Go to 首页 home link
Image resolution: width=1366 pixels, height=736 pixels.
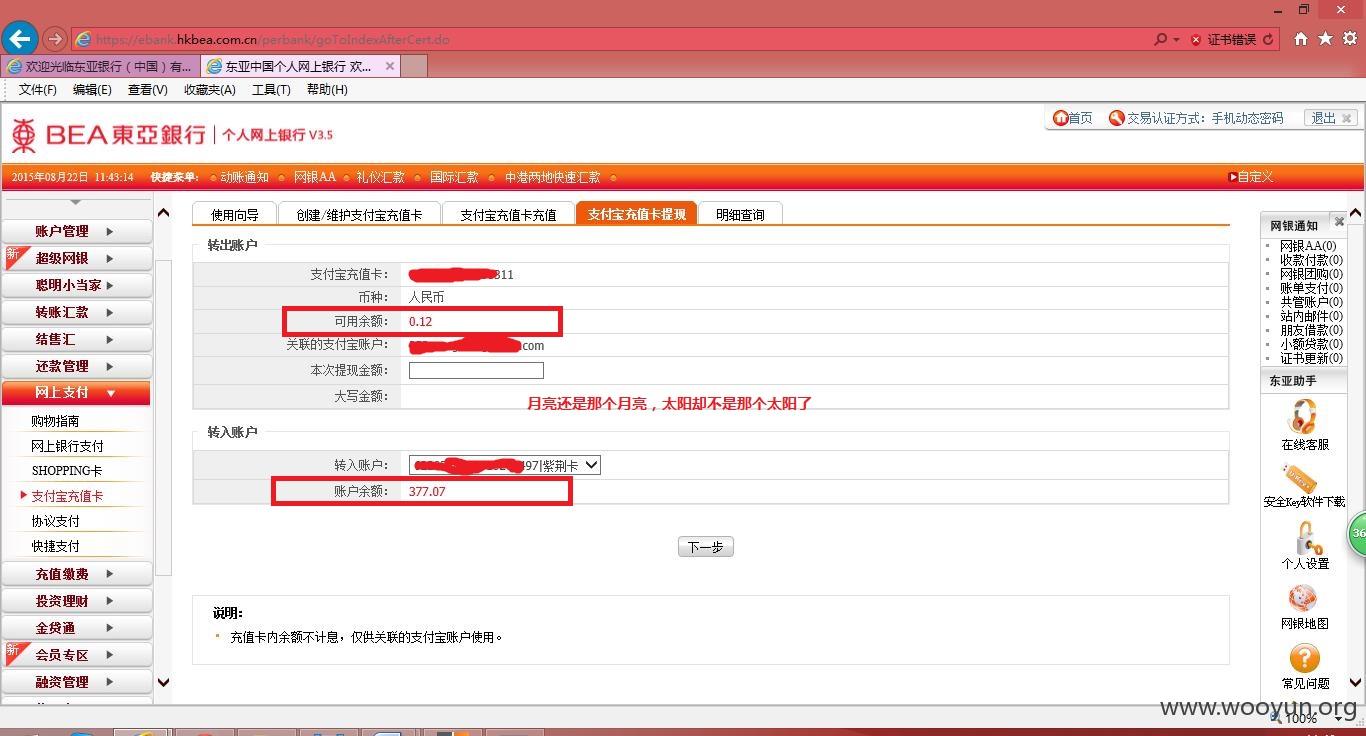(x=1073, y=118)
